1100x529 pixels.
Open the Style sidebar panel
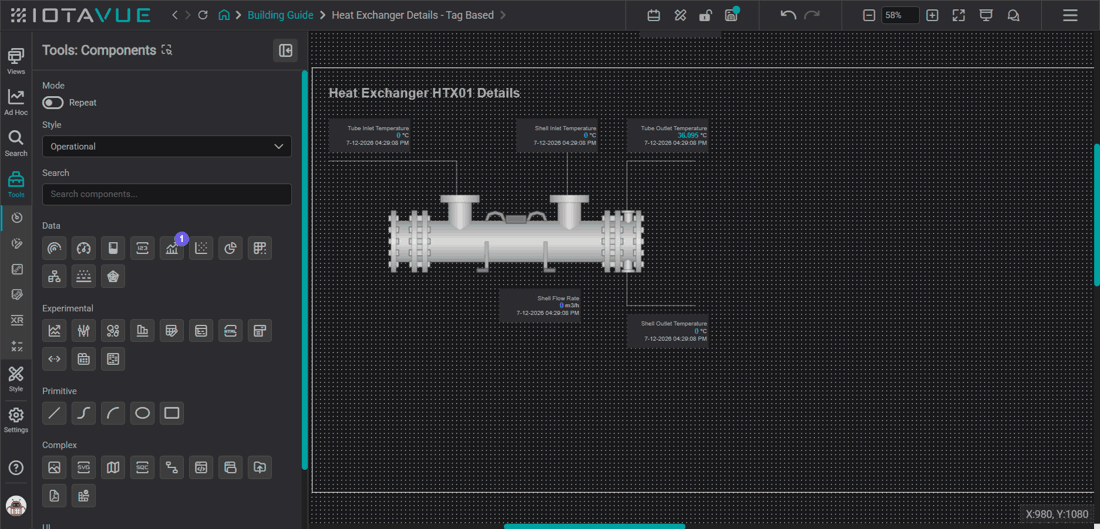(x=15, y=378)
